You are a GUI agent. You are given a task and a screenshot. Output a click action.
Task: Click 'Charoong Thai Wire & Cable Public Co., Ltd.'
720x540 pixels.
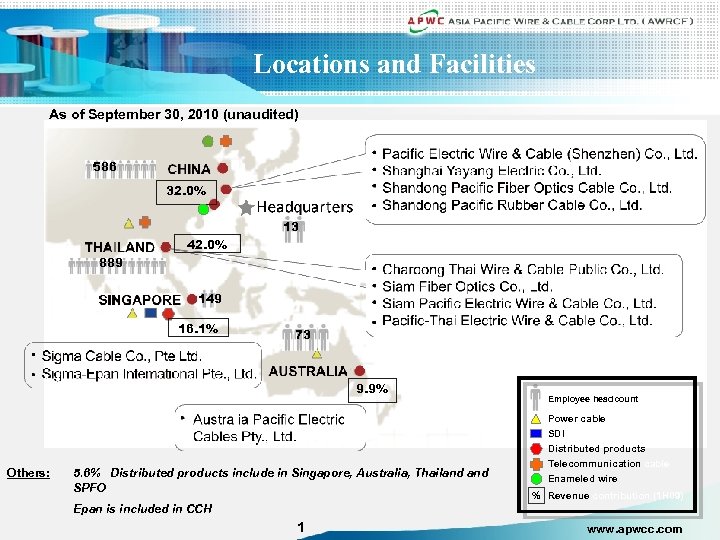[523, 269]
